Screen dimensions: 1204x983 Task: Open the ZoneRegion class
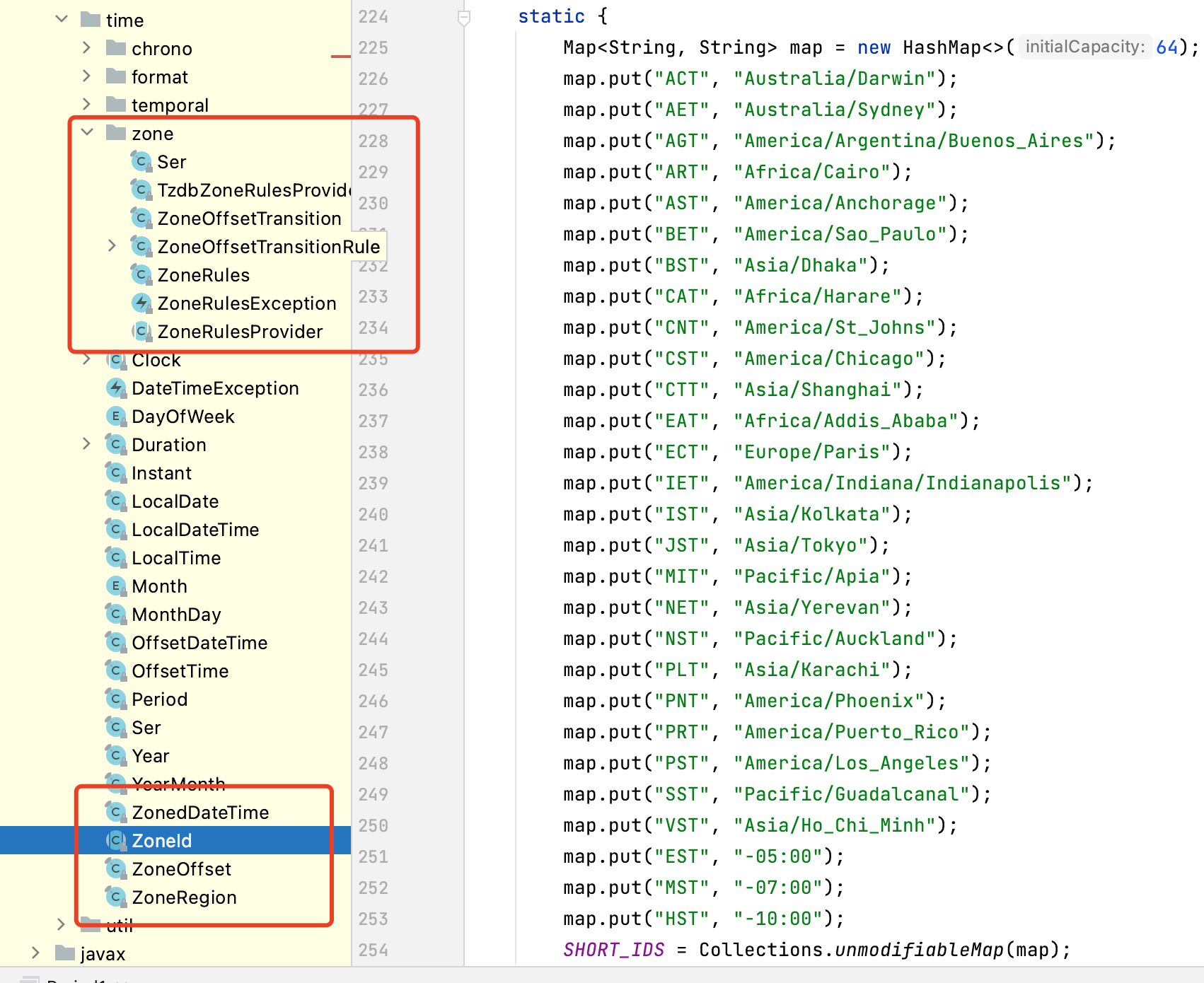(x=184, y=897)
